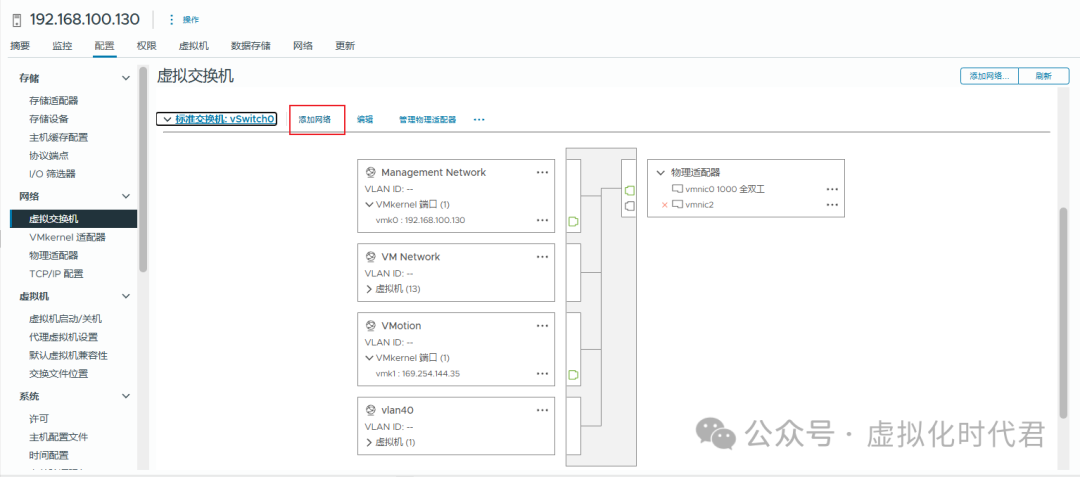Click the Management Network port group icon
Image resolution: width=1080 pixels, height=477 pixels.
[371, 173]
